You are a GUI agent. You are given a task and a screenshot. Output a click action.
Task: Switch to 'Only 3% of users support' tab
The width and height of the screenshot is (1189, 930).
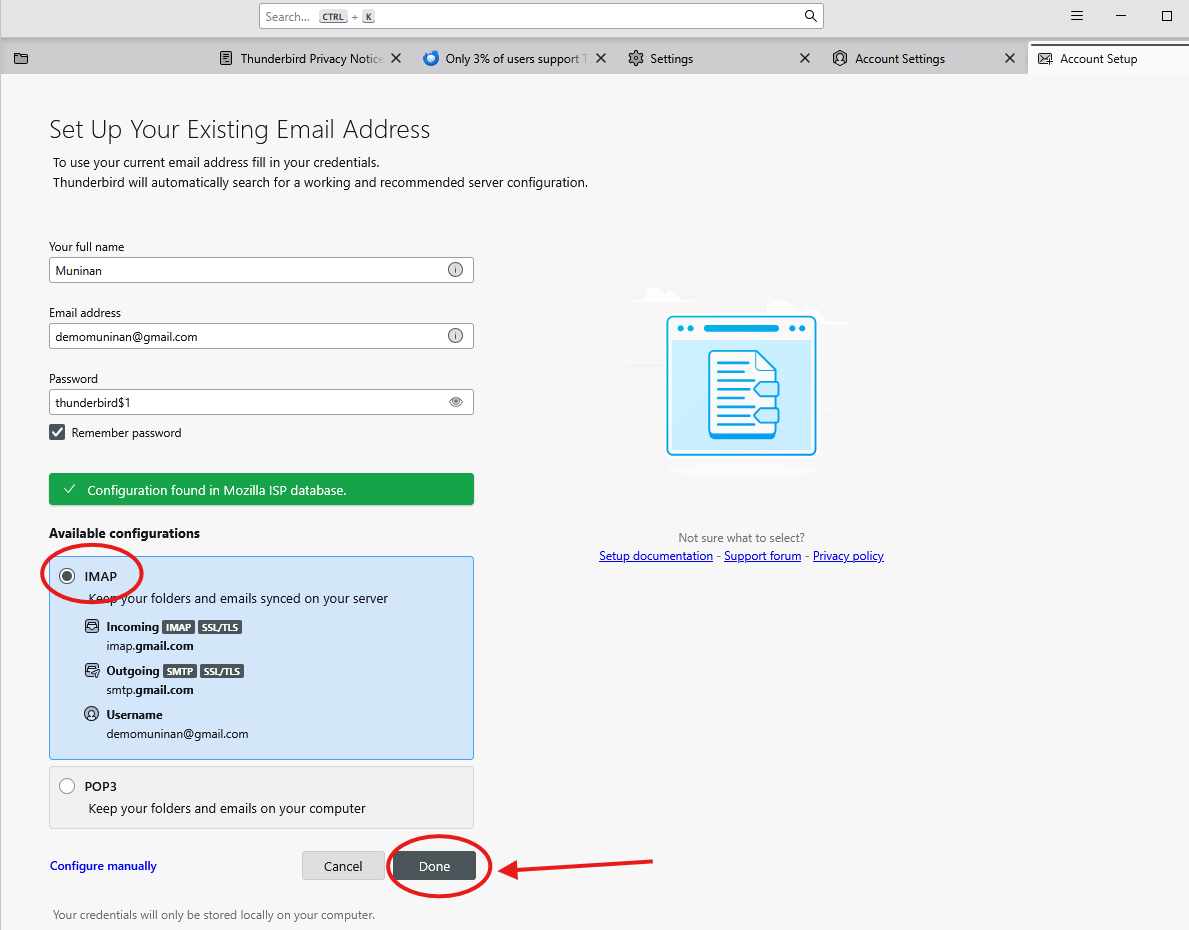point(515,58)
